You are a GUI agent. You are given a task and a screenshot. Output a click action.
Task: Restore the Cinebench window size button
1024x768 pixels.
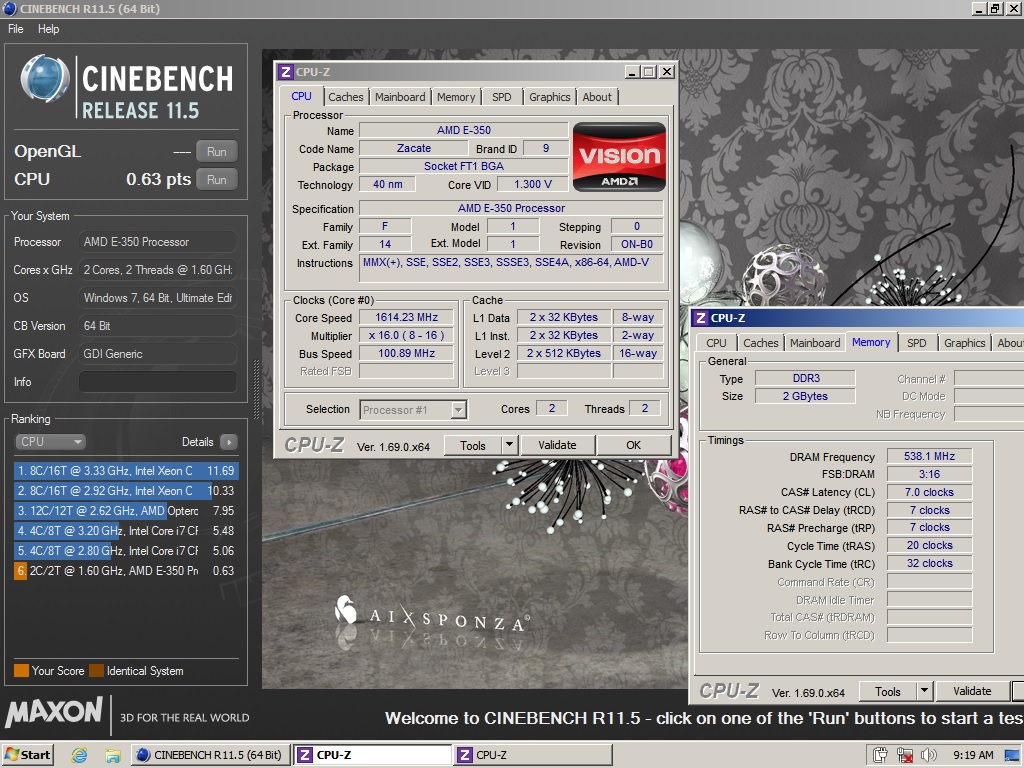(x=995, y=8)
